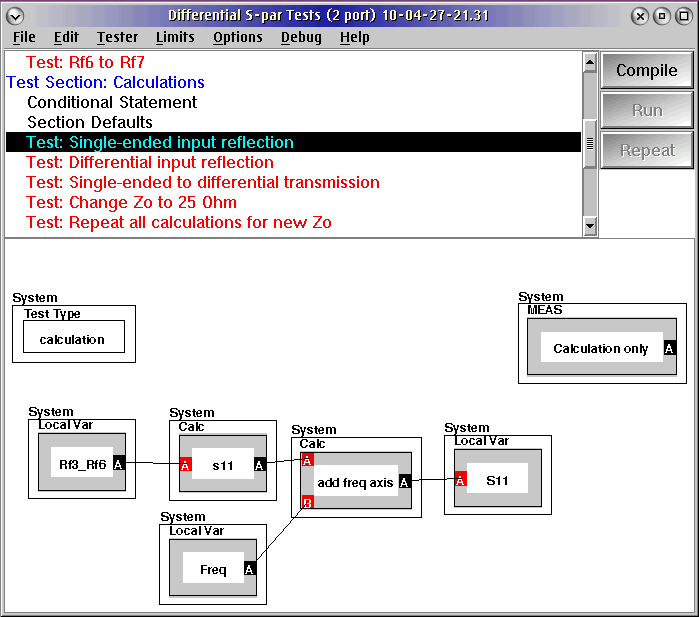Click output port A of Rf3_Rf6
The image size is (699, 617).
click(x=119, y=464)
